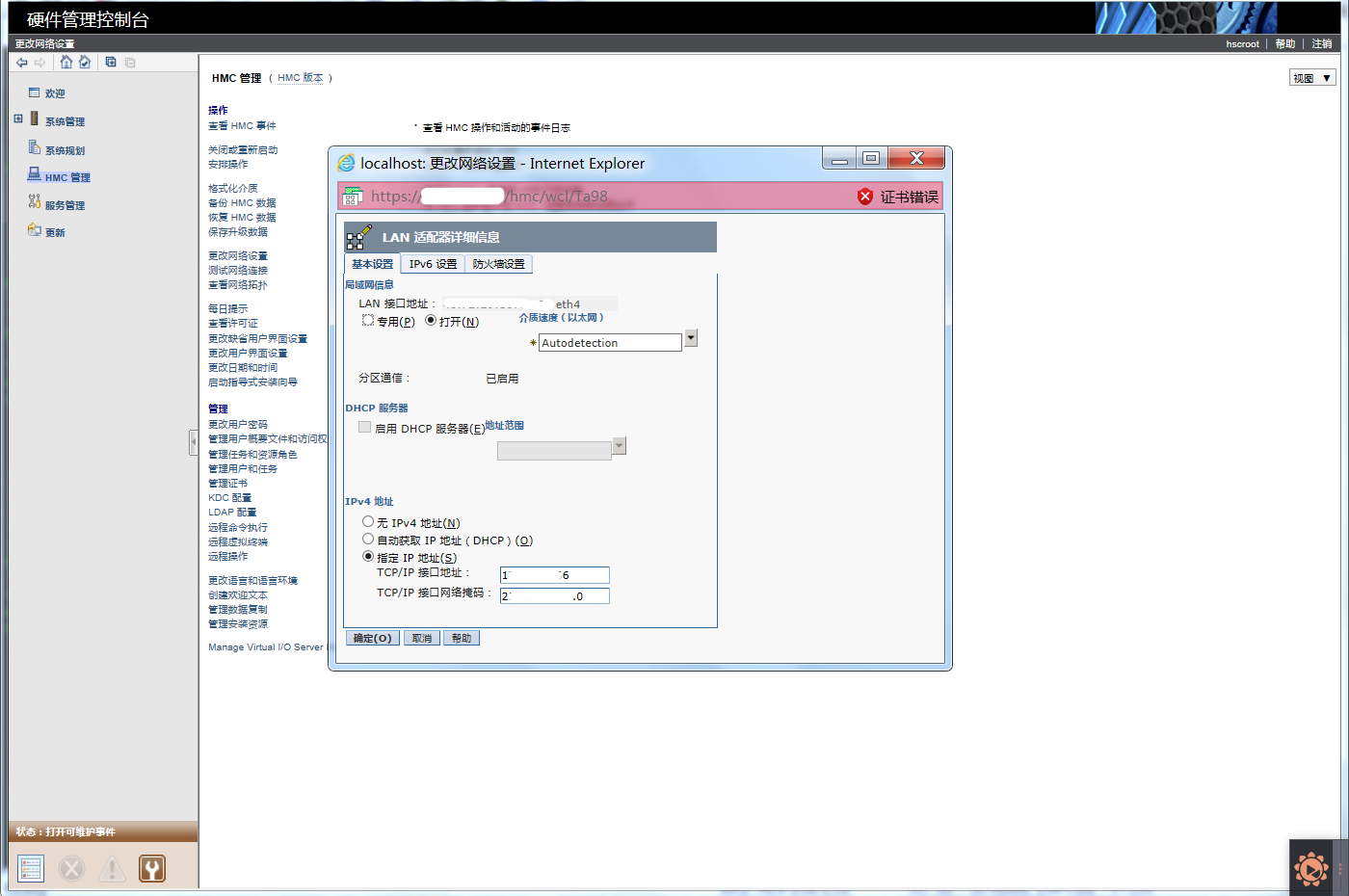Click the 系统规划 icon in navigation pane
Viewport: 1349px width, 896px height.
tap(35, 147)
